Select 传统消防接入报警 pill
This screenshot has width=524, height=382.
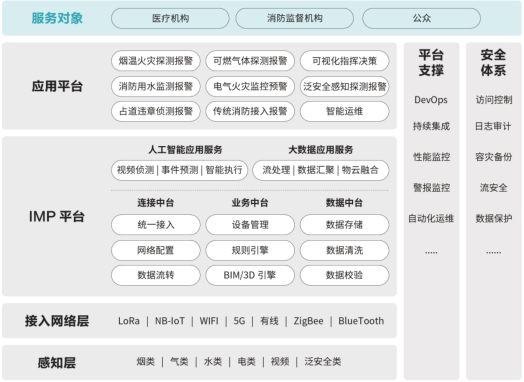250,111
